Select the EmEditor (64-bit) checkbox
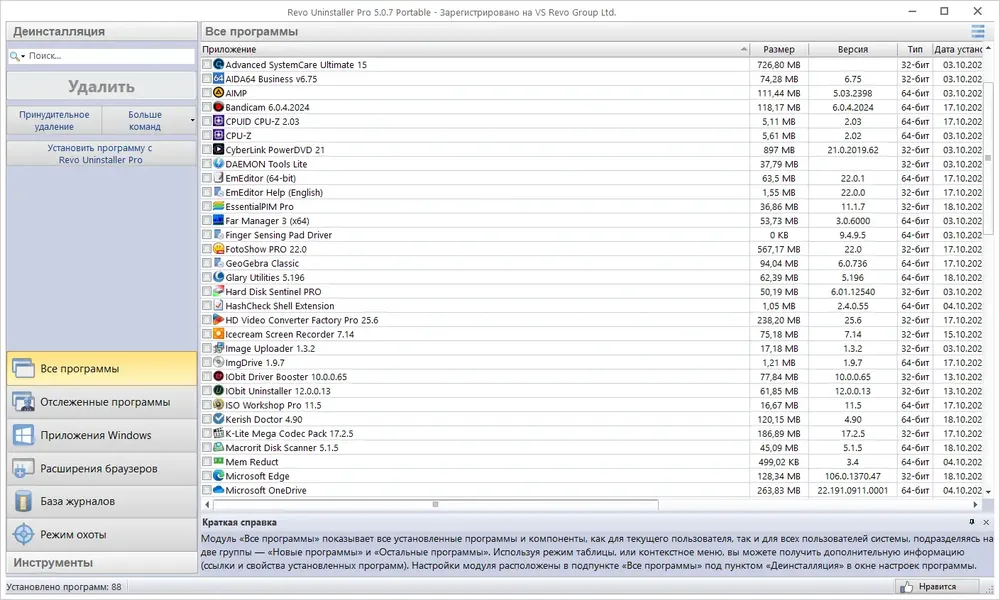The width and height of the screenshot is (1000, 600). (x=207, y=178)
